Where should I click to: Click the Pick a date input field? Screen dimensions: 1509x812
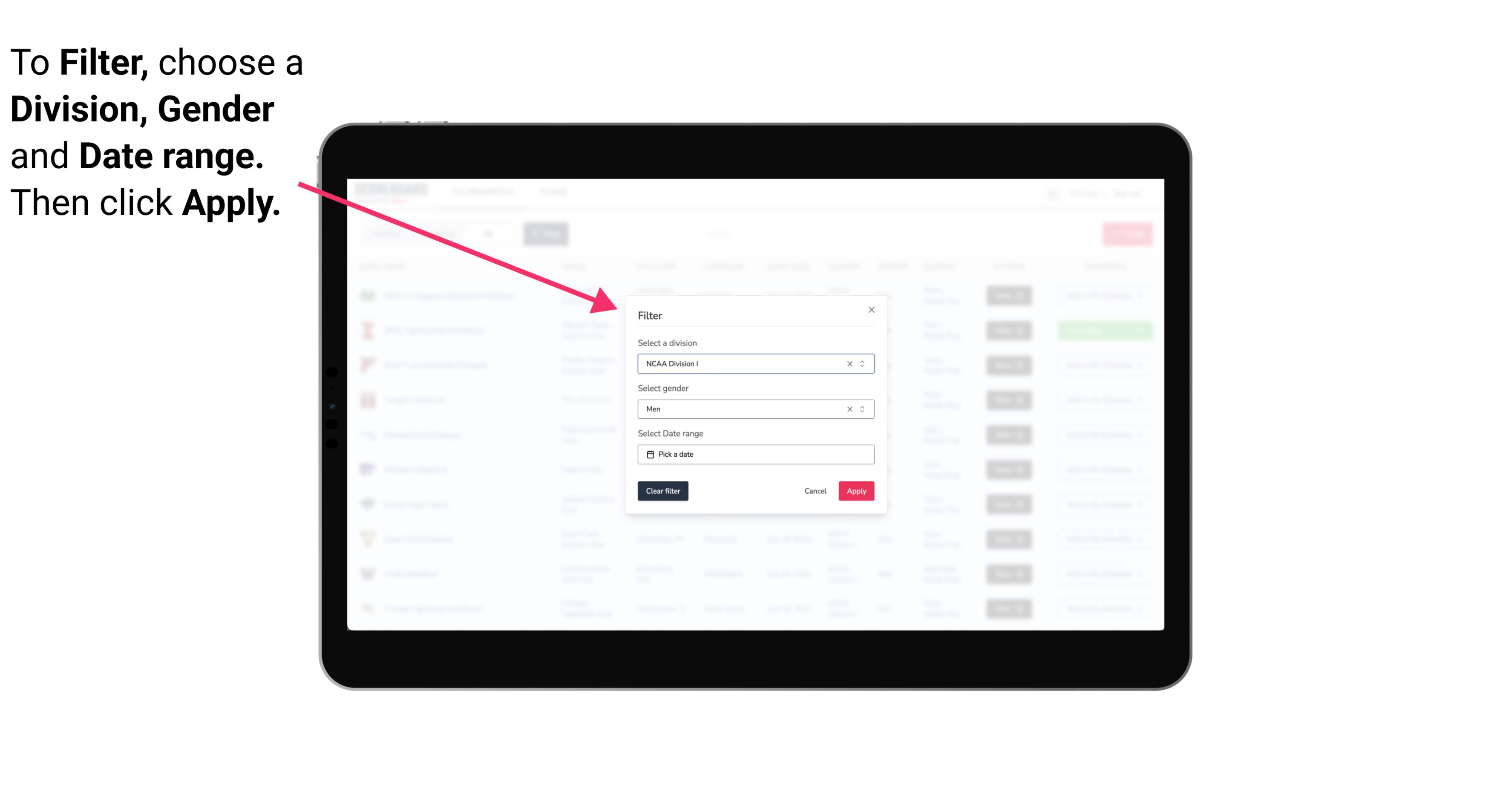755,454
